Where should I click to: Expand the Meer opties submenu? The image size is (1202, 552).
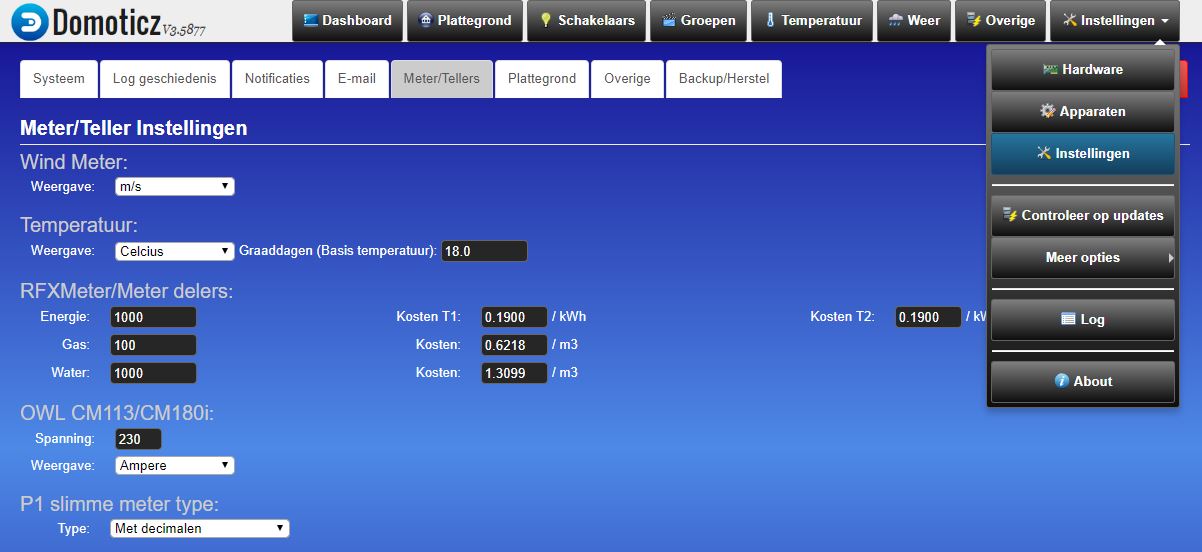1082,258
